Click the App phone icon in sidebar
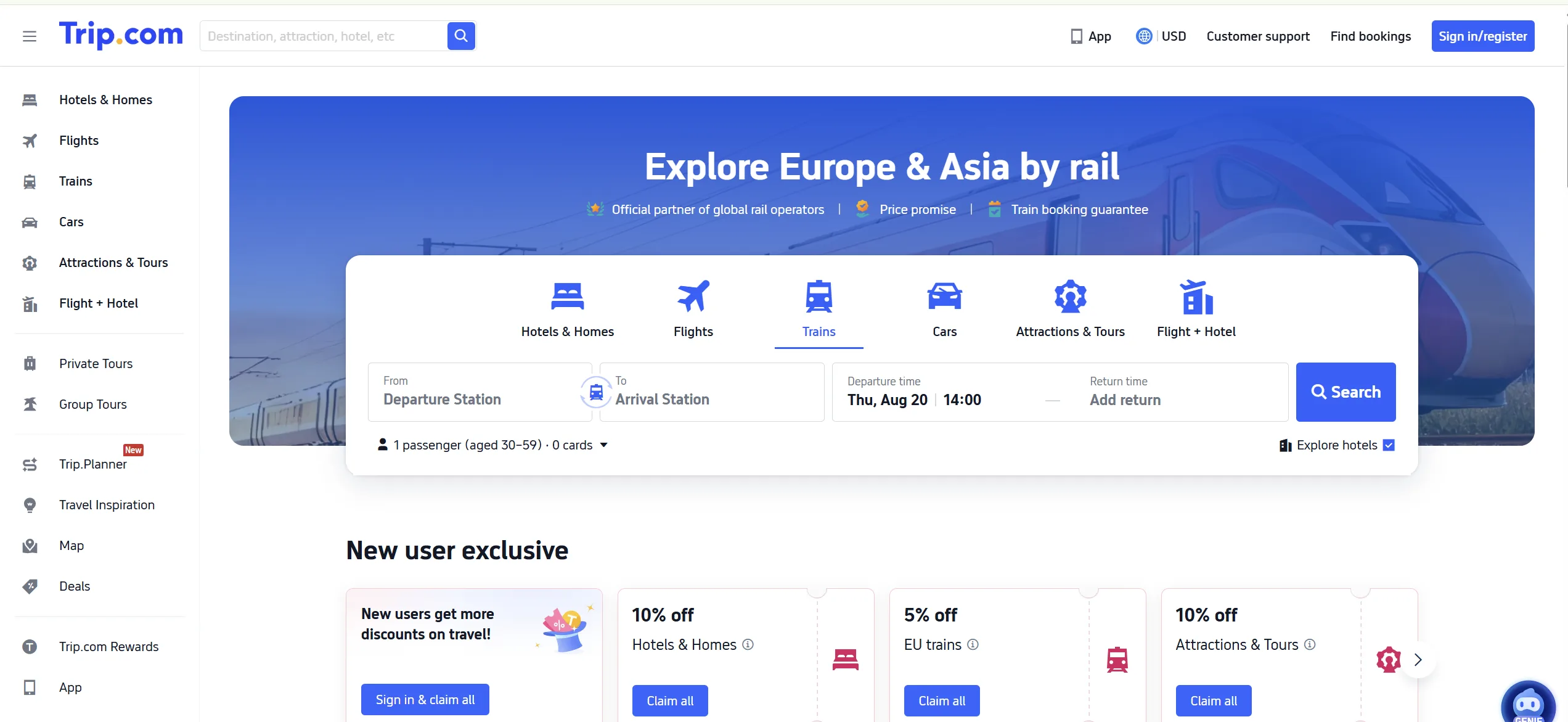 click(x=30, y=687)
